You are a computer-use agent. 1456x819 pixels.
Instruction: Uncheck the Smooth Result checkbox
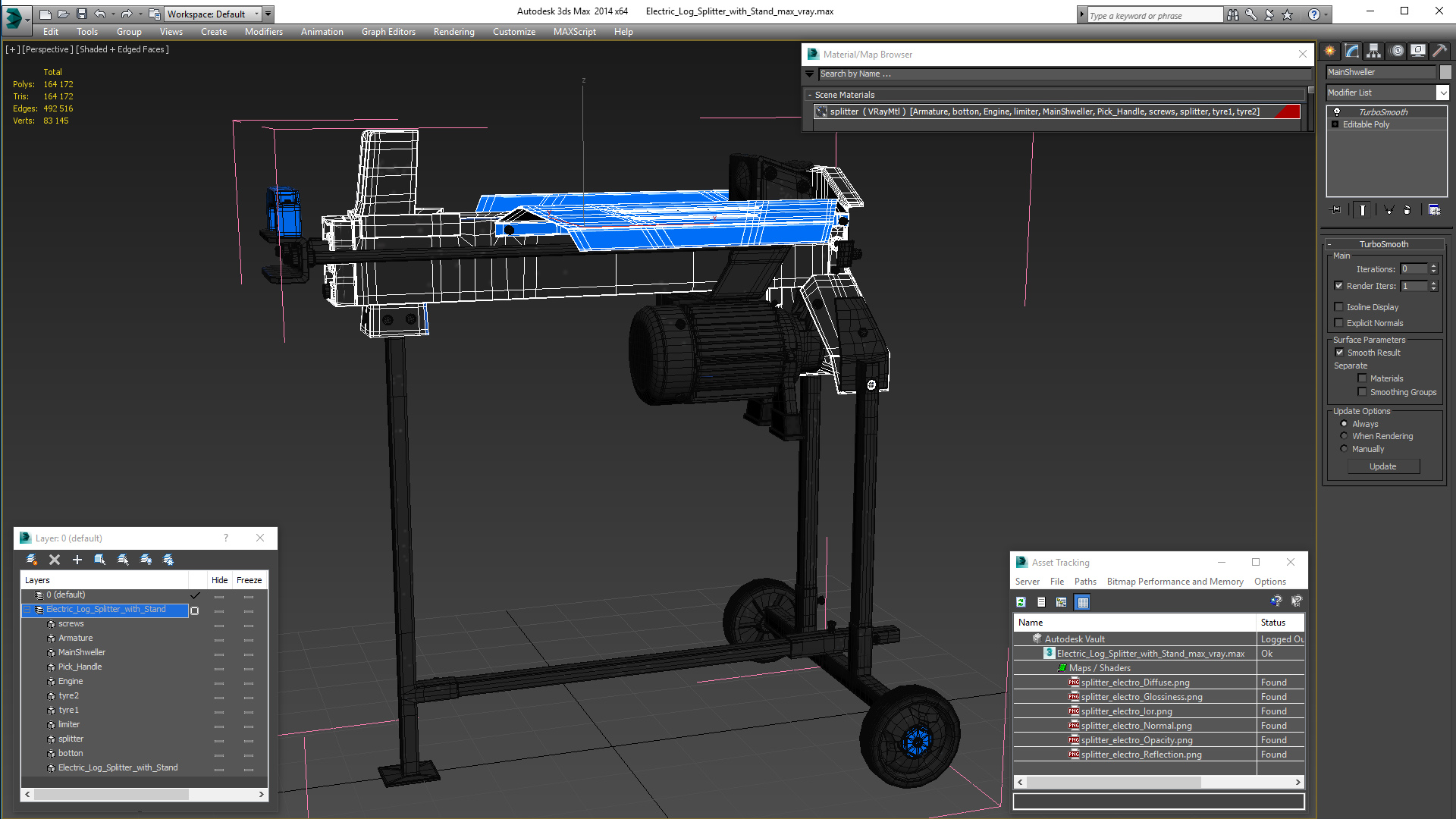(x=1339, y=353)
